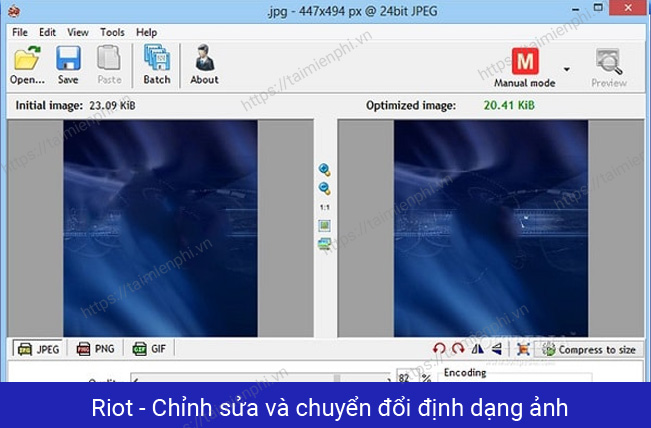The image size is (651, 428).
Task: Open the Tools menu
Action: tap(112, 32)
